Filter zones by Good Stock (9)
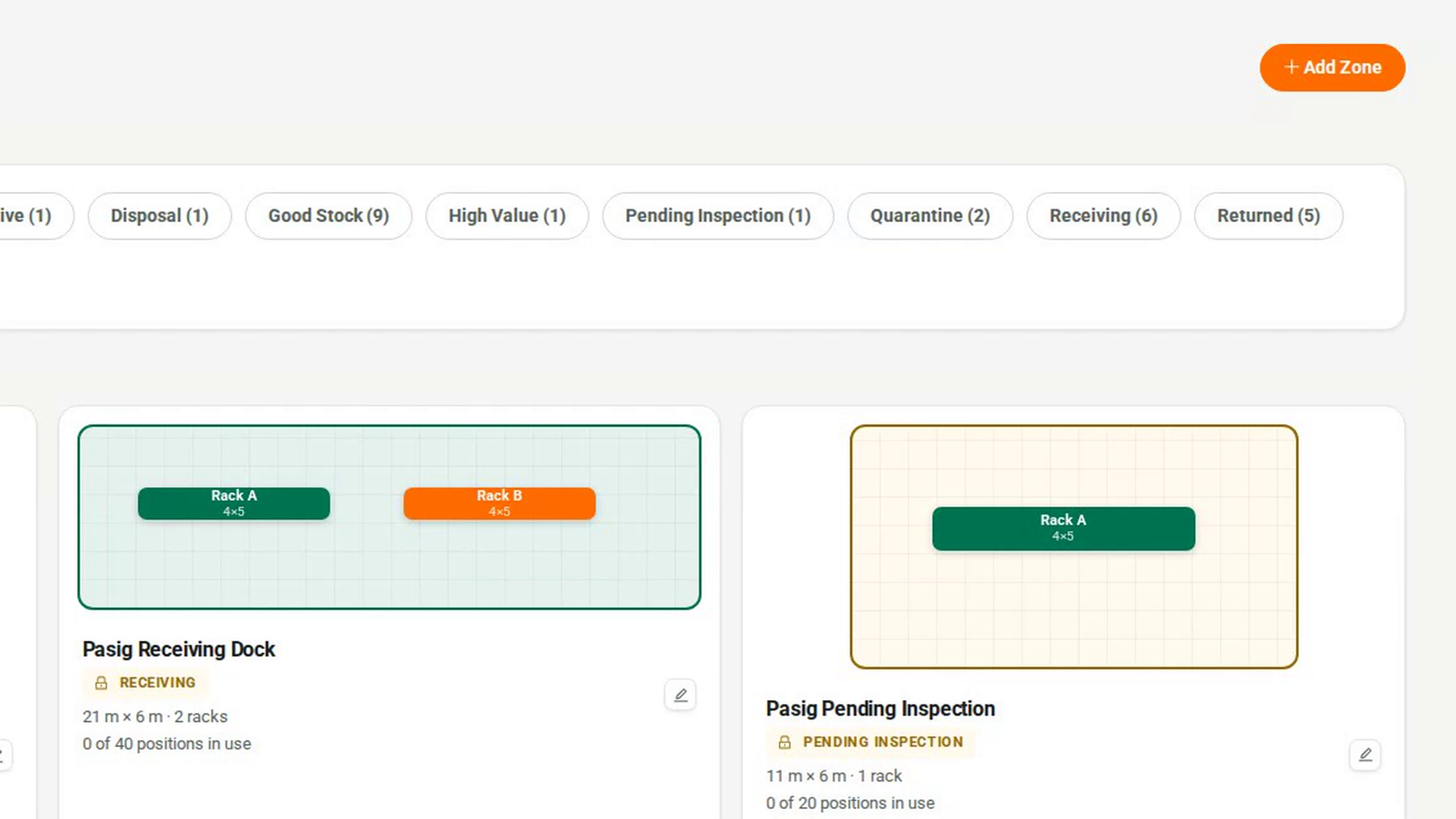Screen dimensions: 1456x819 coord(328,216)
